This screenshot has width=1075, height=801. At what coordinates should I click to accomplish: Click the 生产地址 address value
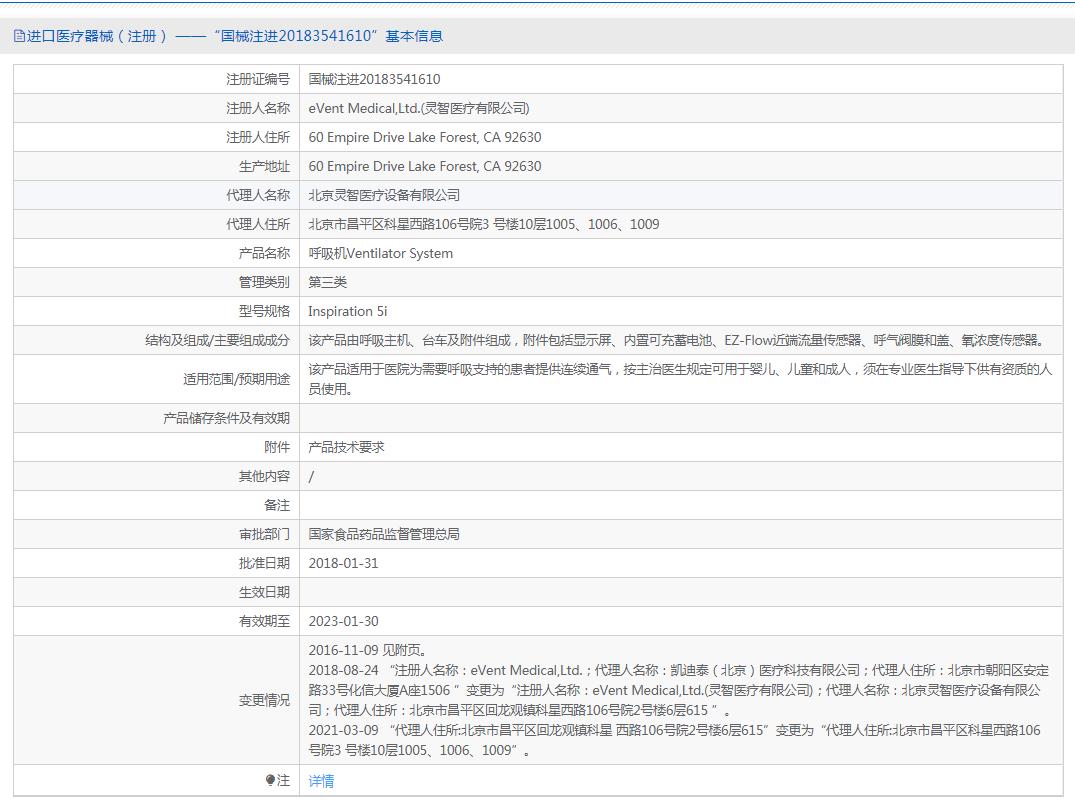[424, 166]
